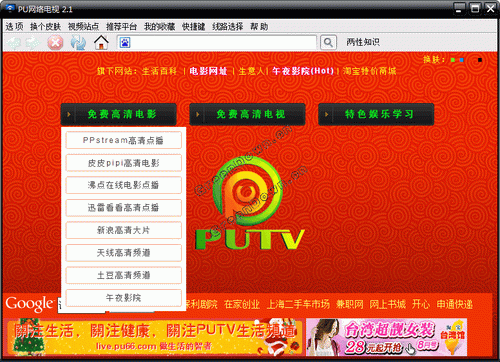Go to the home page icon
The image size is (500, 362).
(x=101, y=42)
